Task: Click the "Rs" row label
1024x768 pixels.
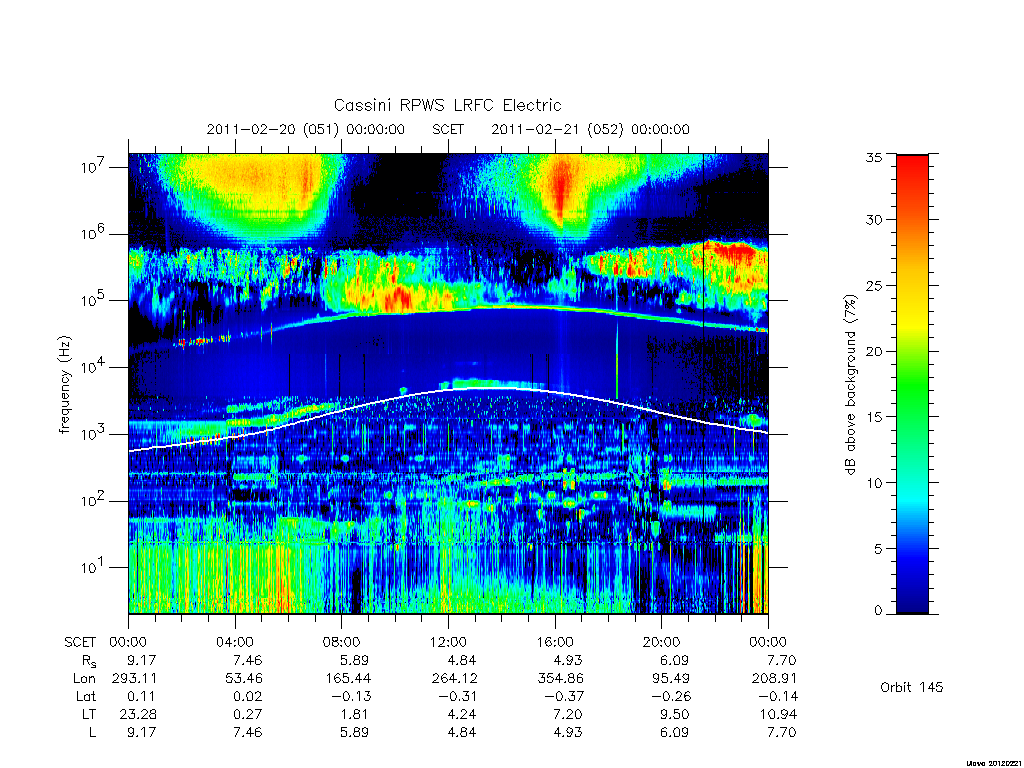Action: tap(88, 661)
